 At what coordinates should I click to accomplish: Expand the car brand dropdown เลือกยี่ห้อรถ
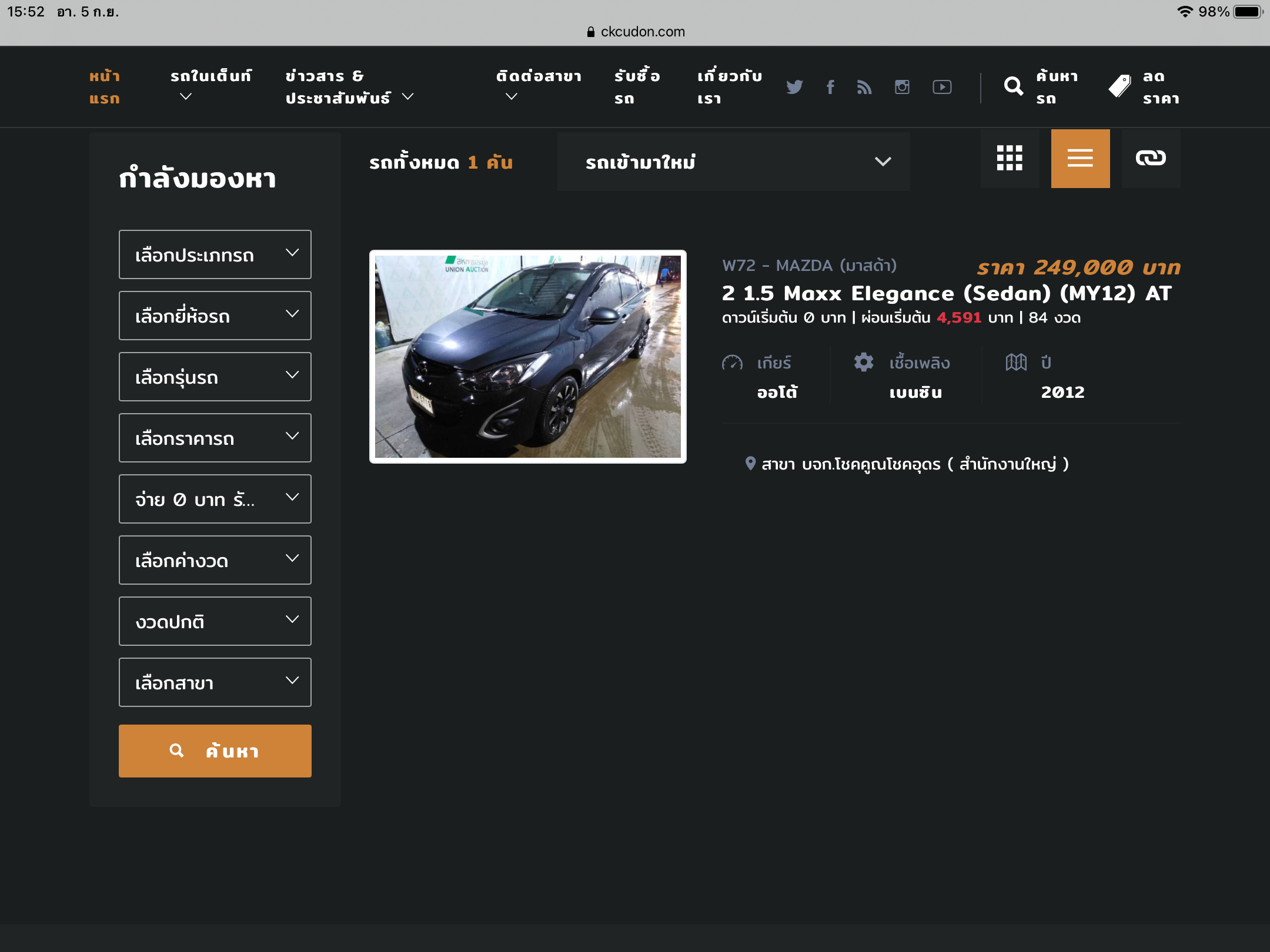[x=215, y=316]
